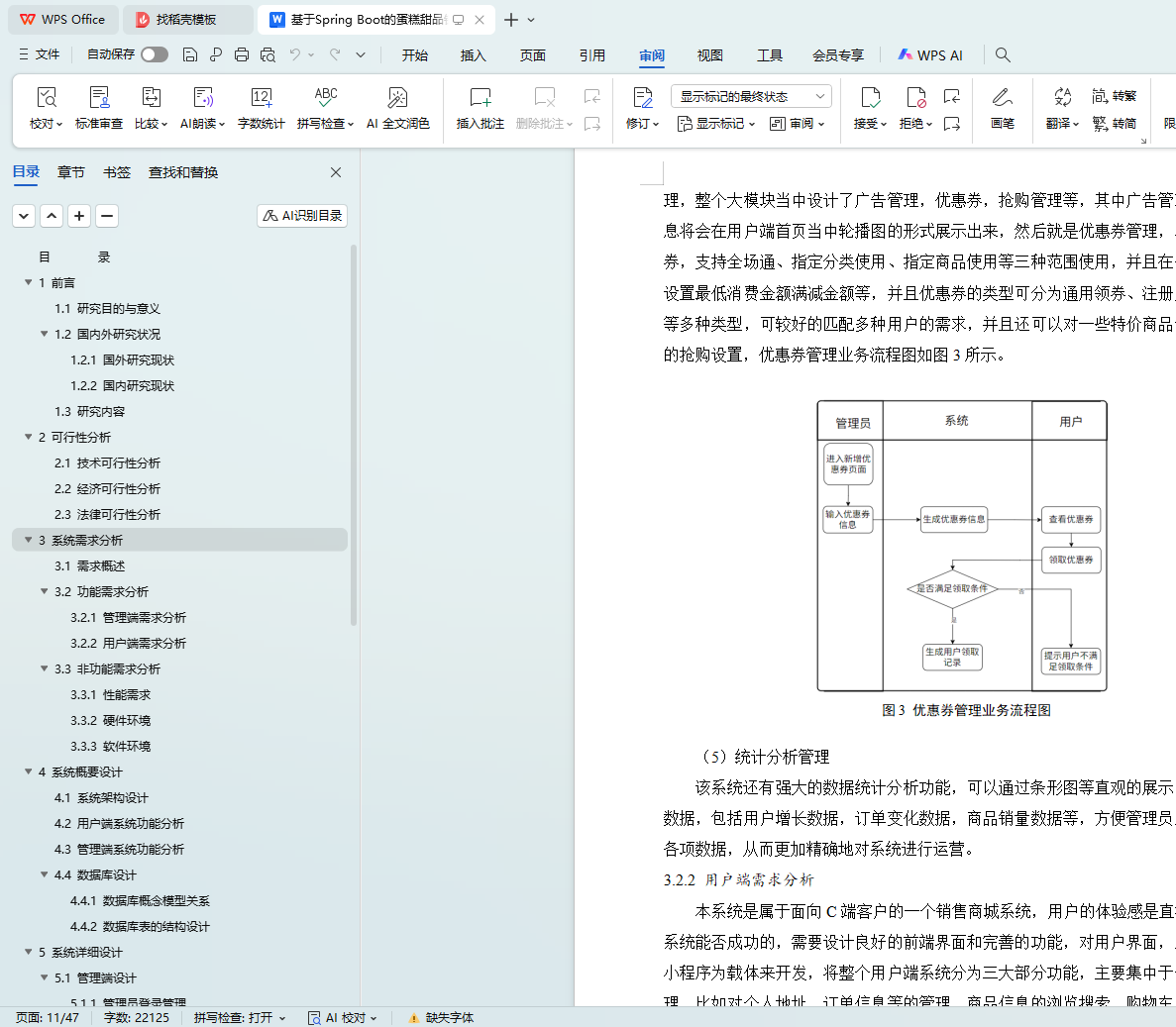Toggle the auto-save (自动保存) switch
The width and height of the screenshot is (1176, 1027).
click(154, 54)
